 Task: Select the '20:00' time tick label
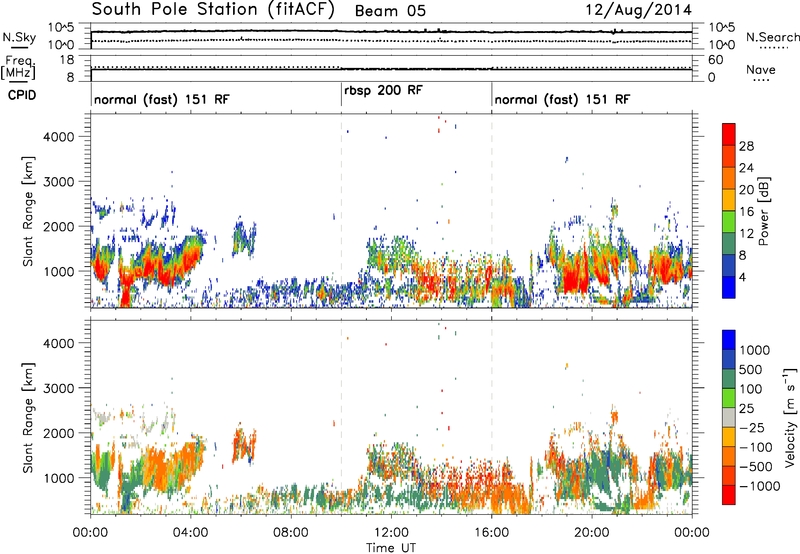[592, 533]
